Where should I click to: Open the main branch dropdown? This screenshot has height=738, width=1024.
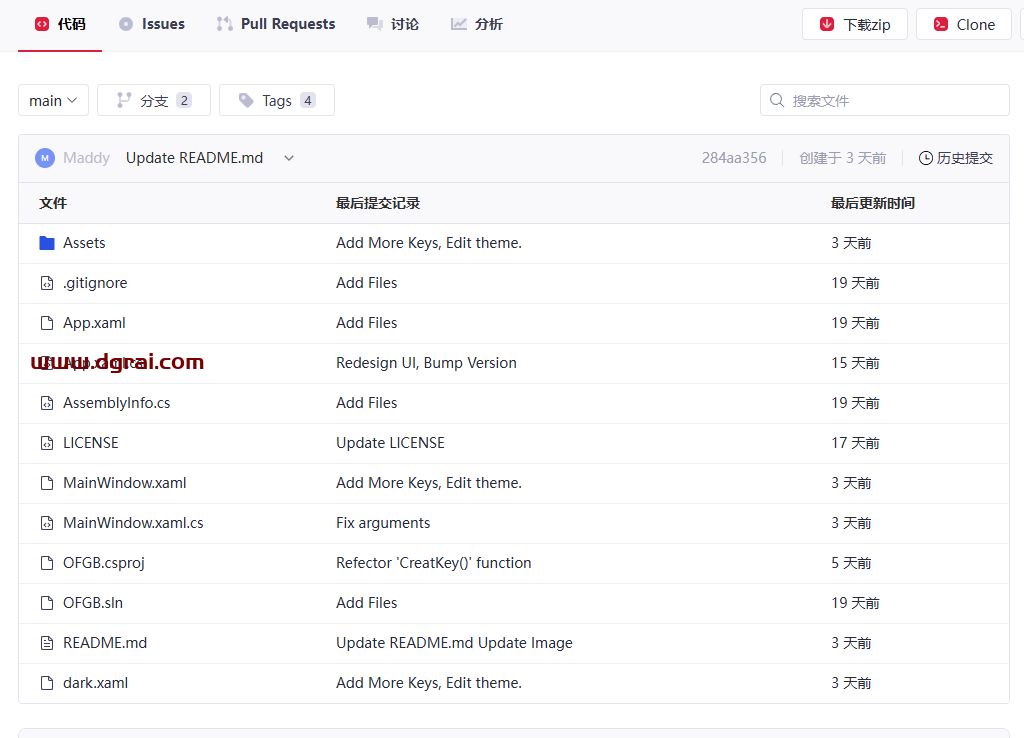tap(54, 101)
